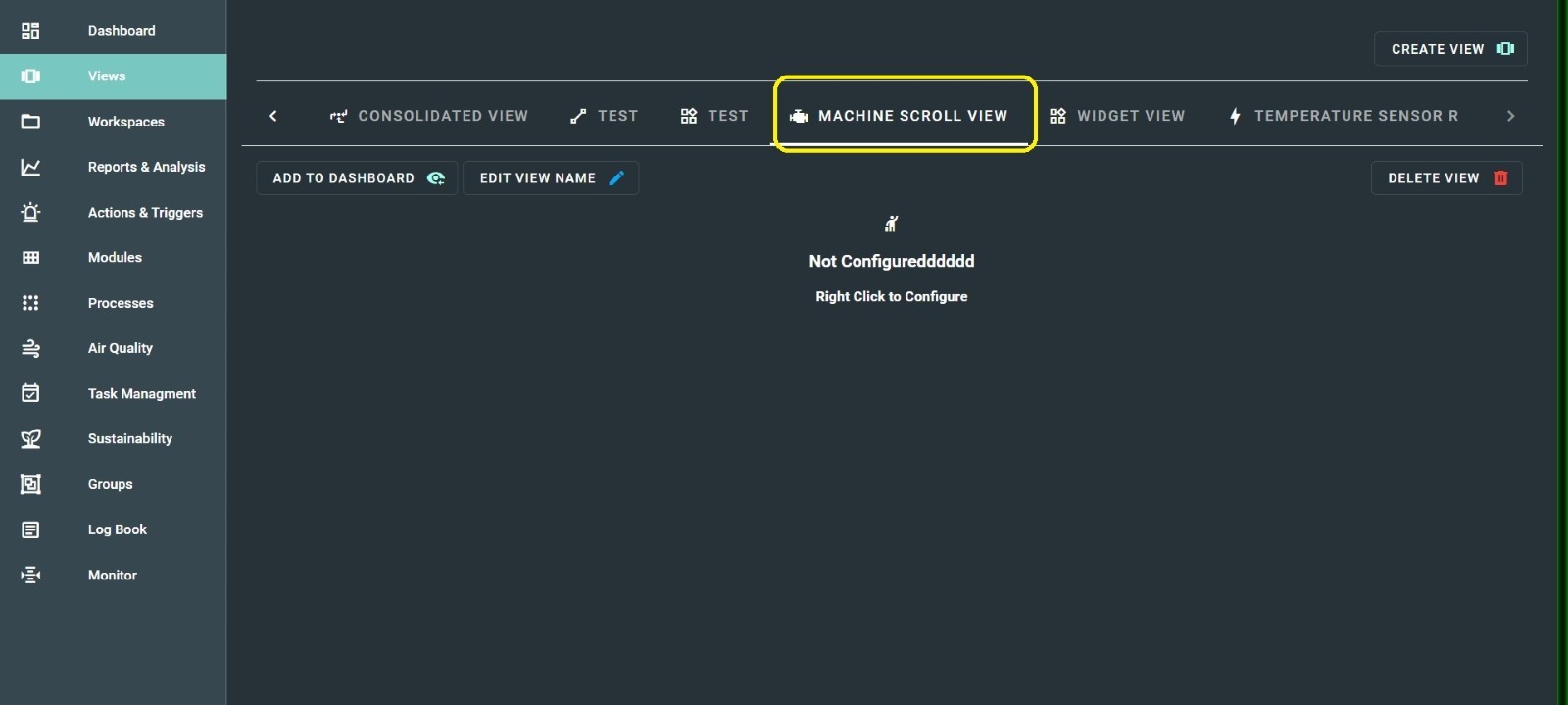Click the Actions & Triggers alarm icon
1568x705 pixels.
[30, 213]
